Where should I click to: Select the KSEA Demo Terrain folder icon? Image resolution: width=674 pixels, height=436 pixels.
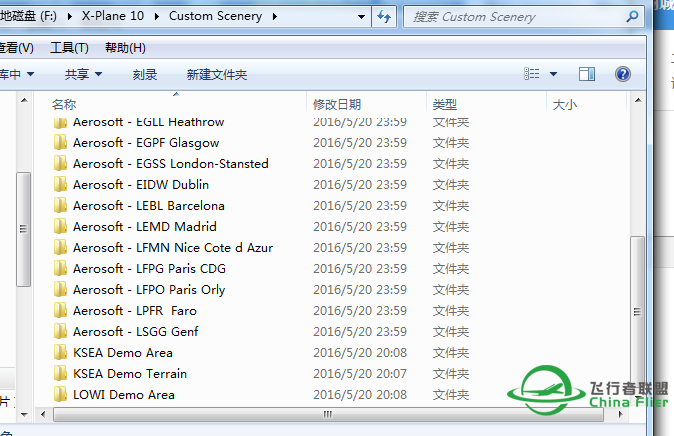(60, 374)
